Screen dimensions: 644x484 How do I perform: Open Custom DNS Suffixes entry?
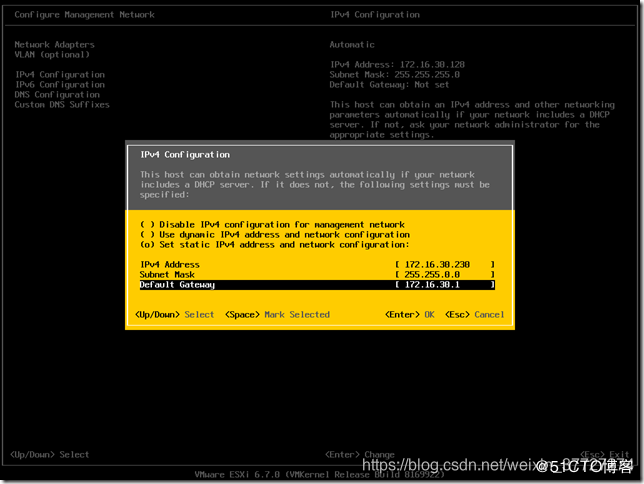[62, 105]
